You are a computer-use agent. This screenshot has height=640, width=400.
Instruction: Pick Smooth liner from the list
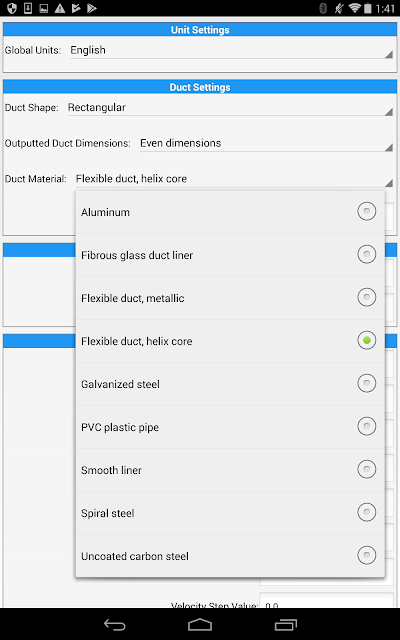(230, 470)
